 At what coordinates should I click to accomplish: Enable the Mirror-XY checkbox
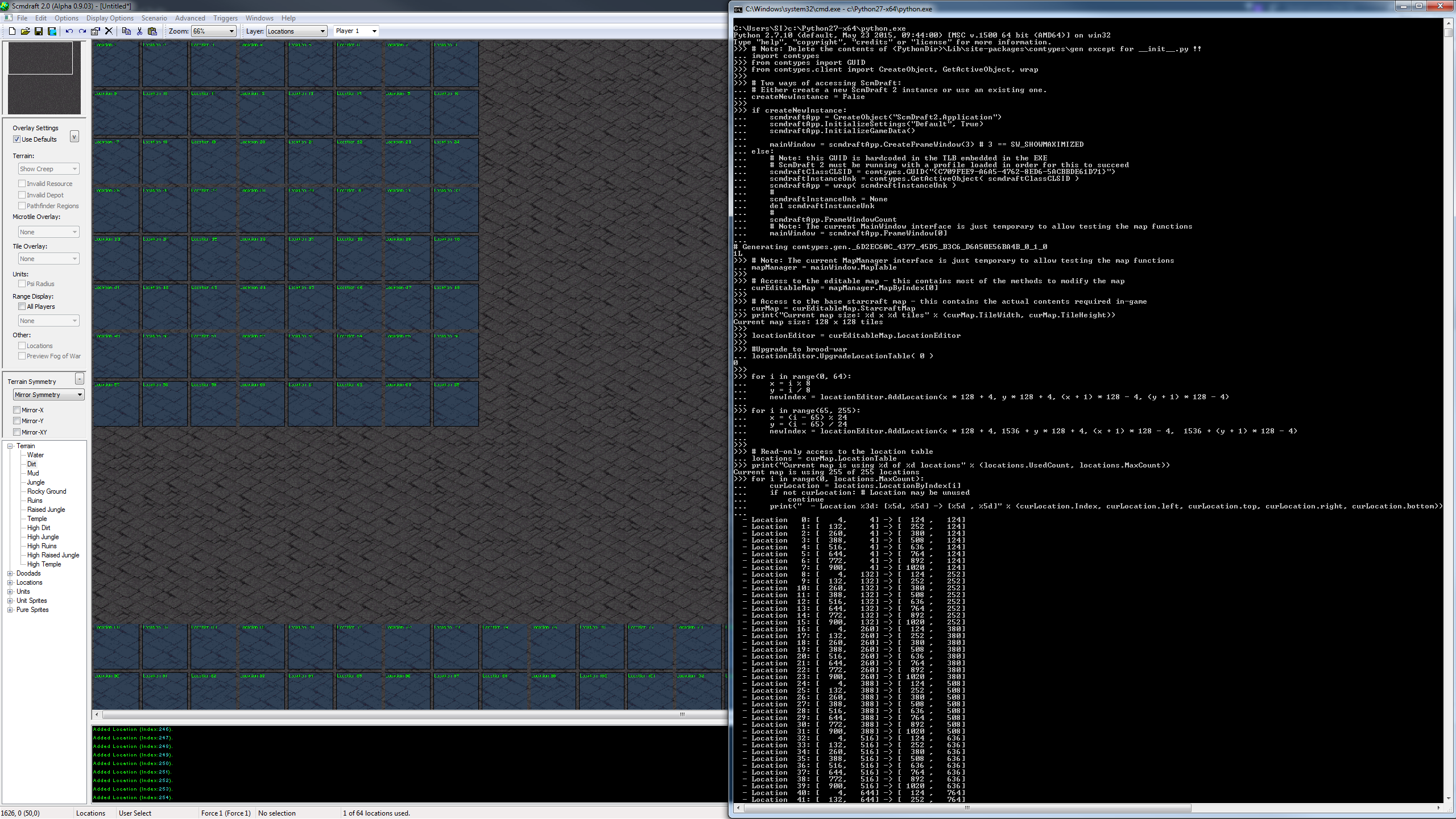(x=17, y=432)
